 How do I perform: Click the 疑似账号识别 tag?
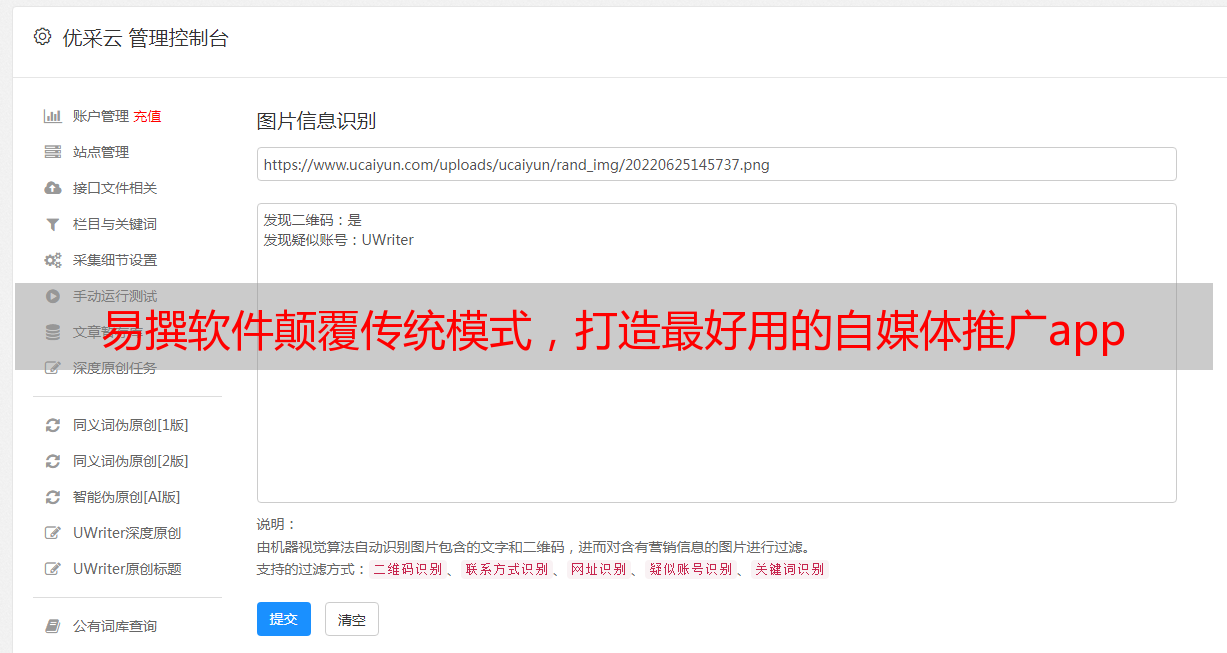point(691,569)
